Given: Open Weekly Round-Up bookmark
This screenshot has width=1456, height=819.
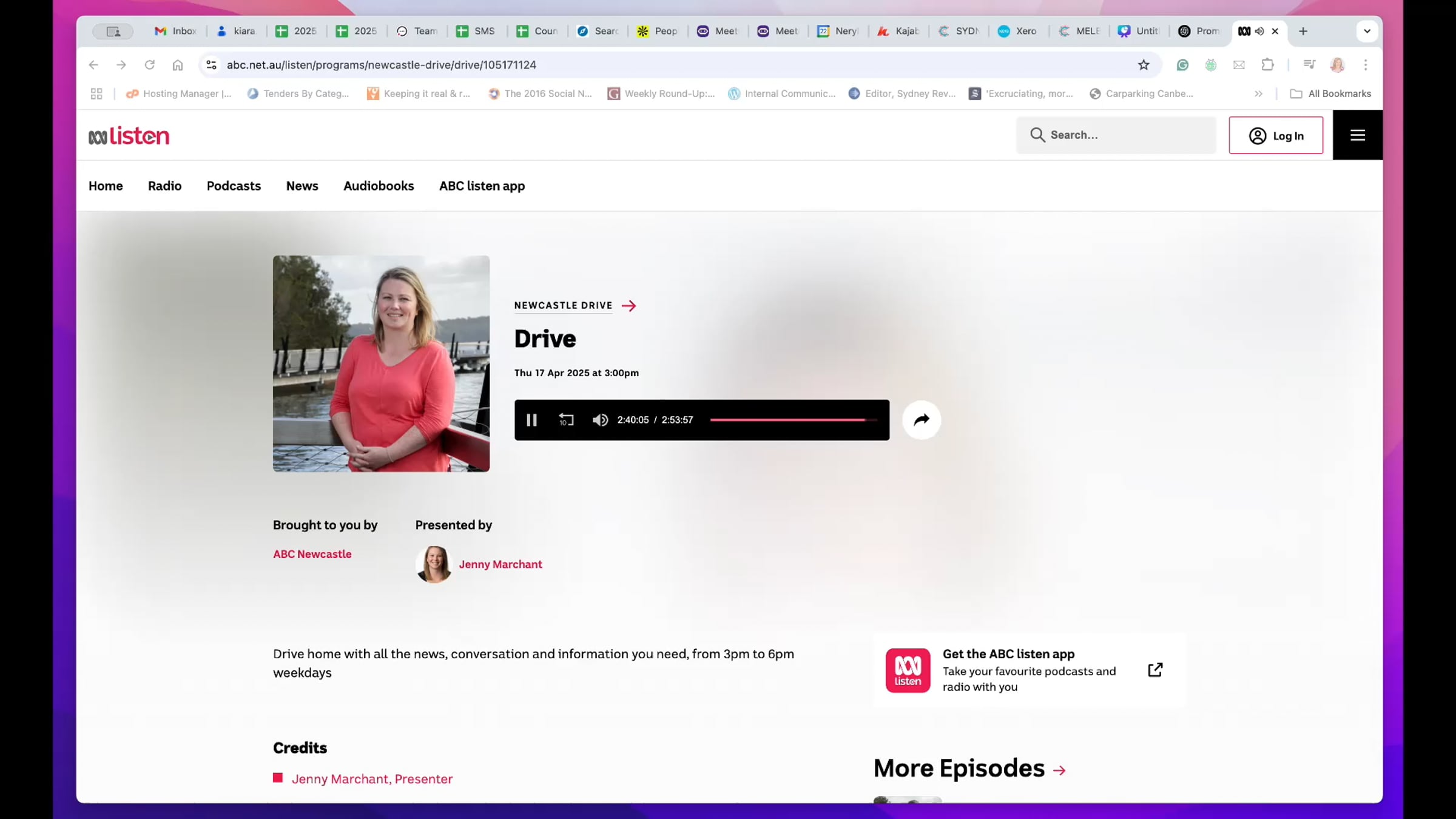Looking at the screenshot, I should 662,93.
